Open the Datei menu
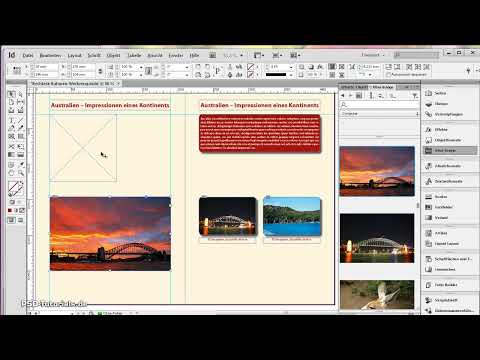The height and width of the screenshot is (360, 480). (28, 55)
